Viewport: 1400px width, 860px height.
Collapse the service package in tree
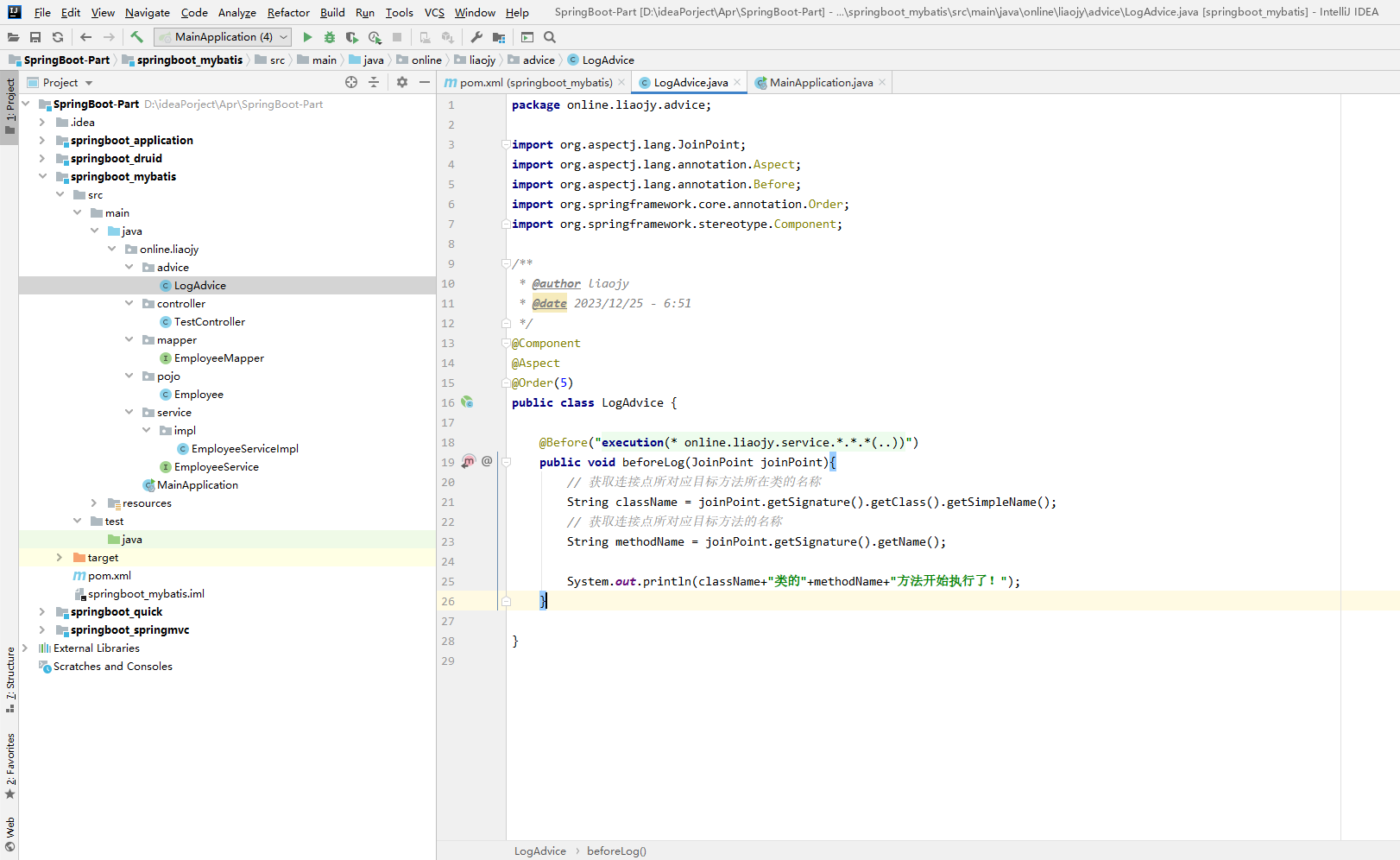129,412
